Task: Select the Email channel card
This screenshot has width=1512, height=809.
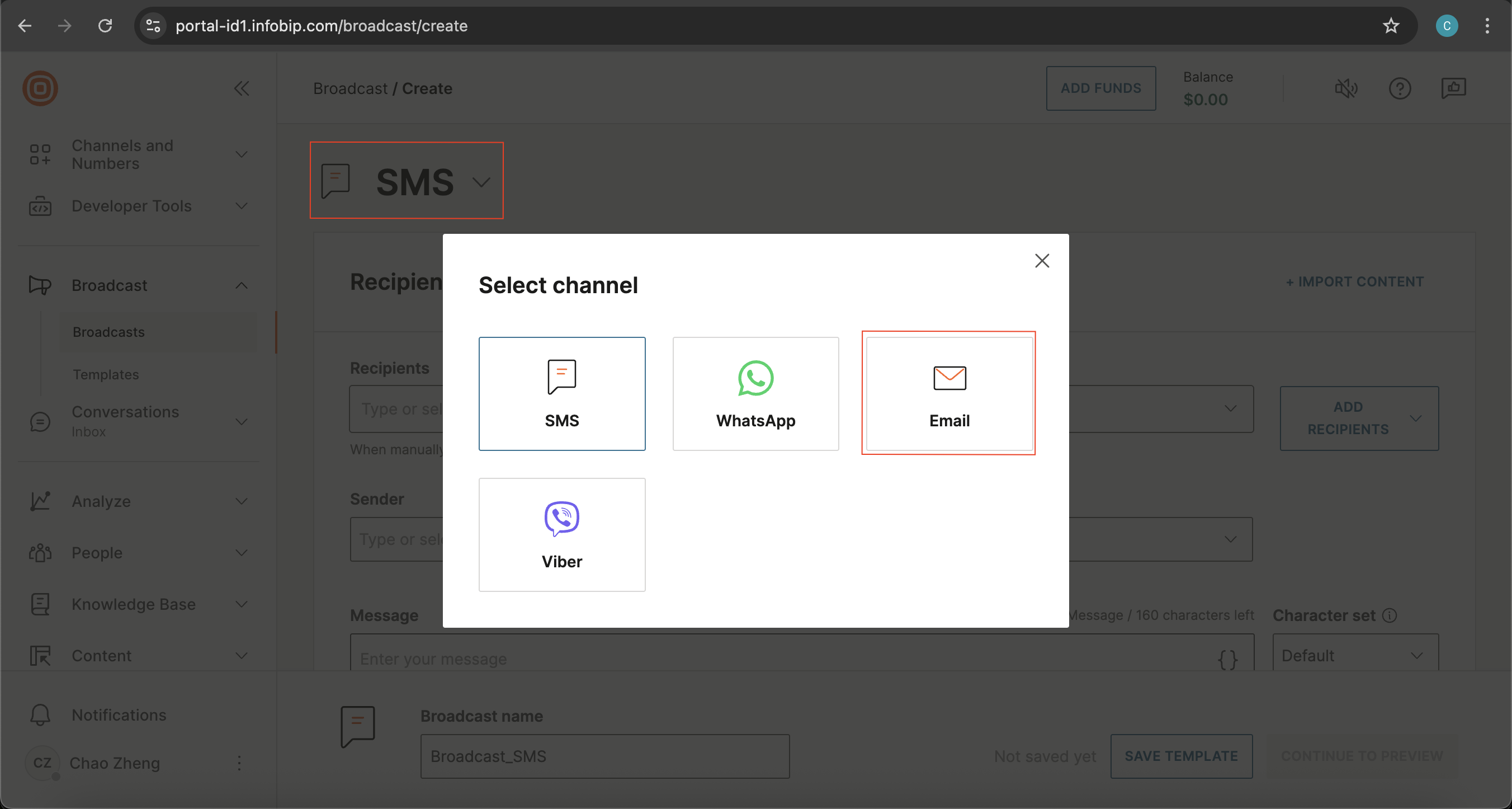Action: point(949,393)
